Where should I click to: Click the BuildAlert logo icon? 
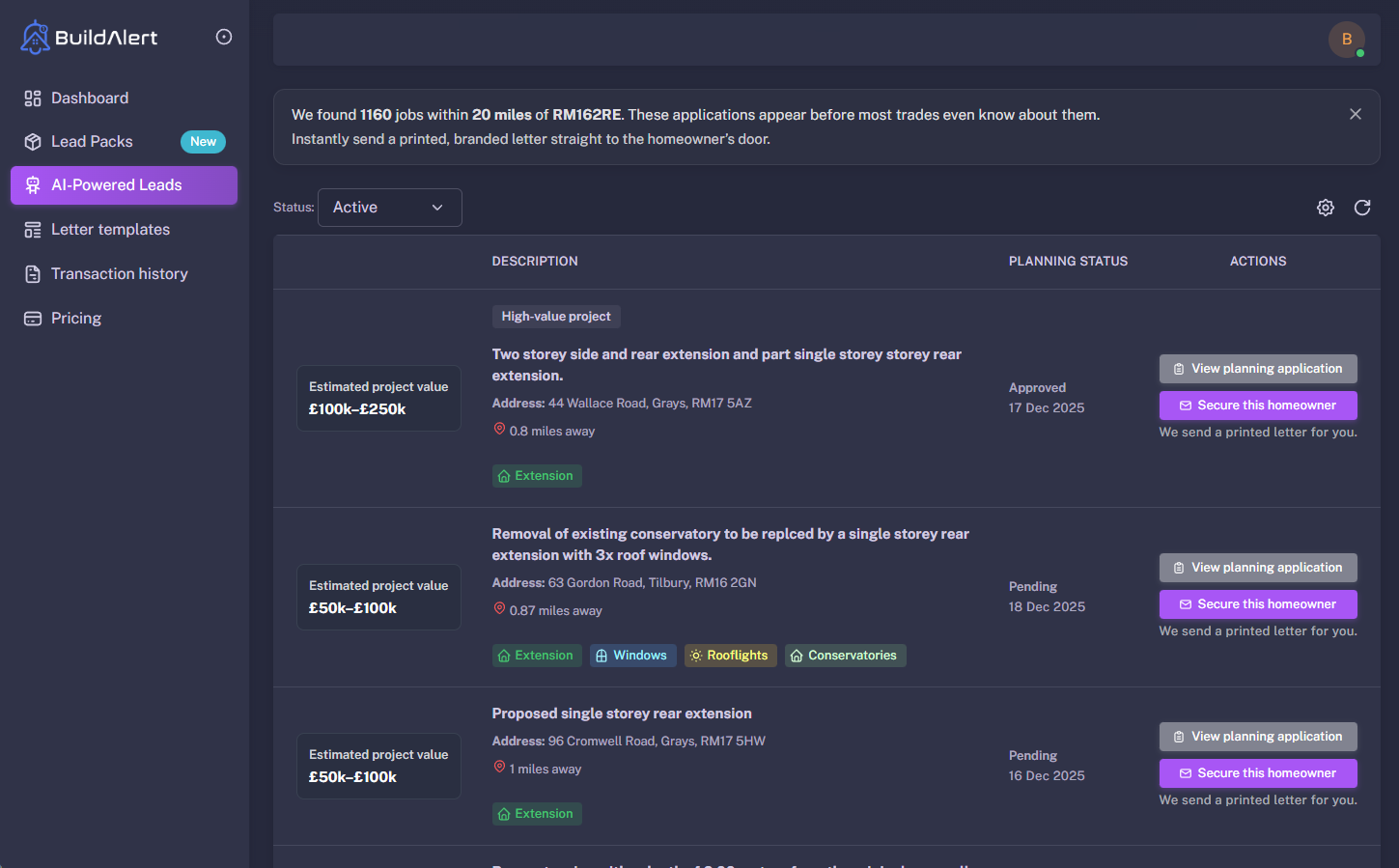coord(36,38)
